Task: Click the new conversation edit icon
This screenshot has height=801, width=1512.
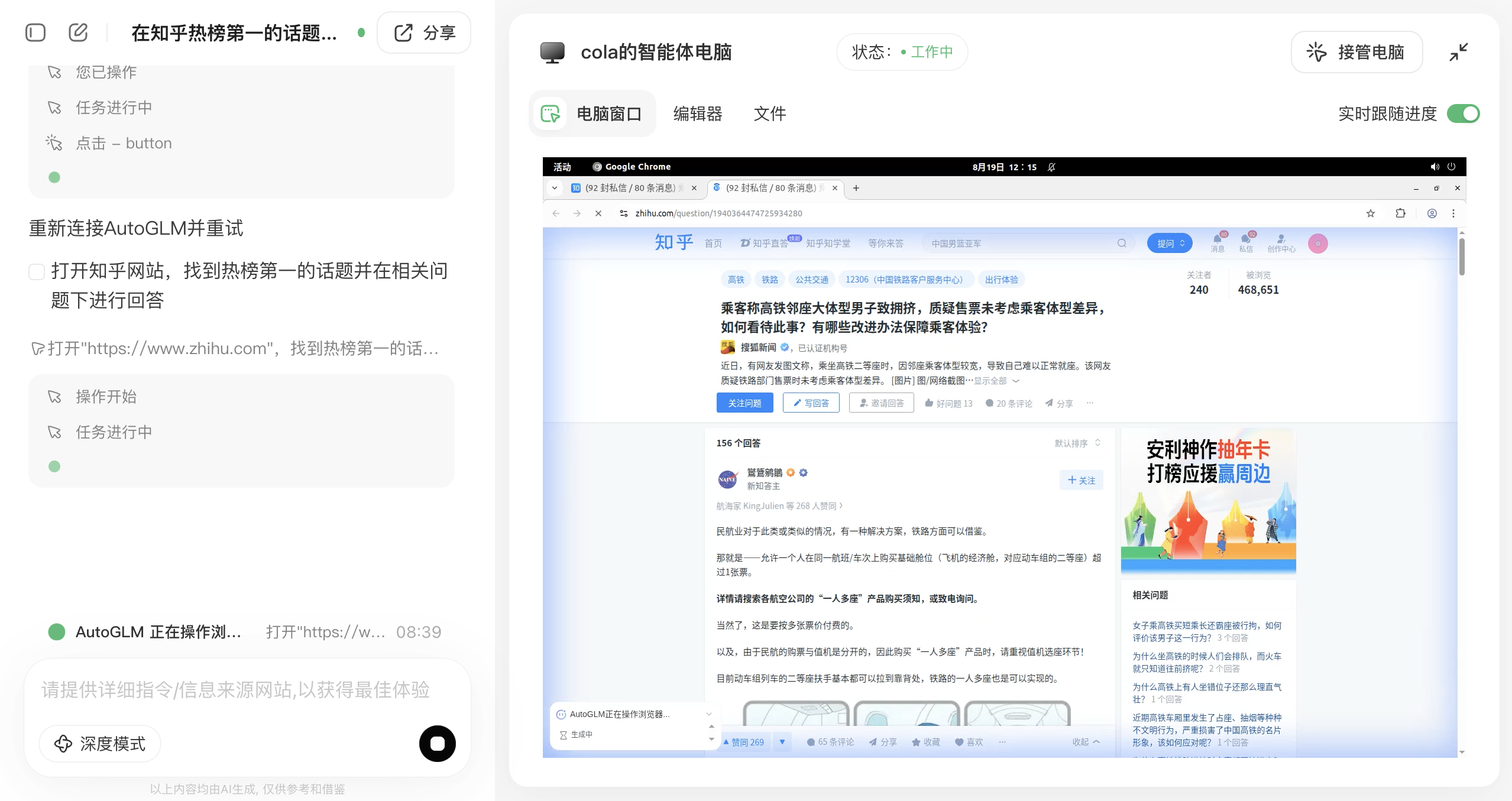Action: pos(78,33)
